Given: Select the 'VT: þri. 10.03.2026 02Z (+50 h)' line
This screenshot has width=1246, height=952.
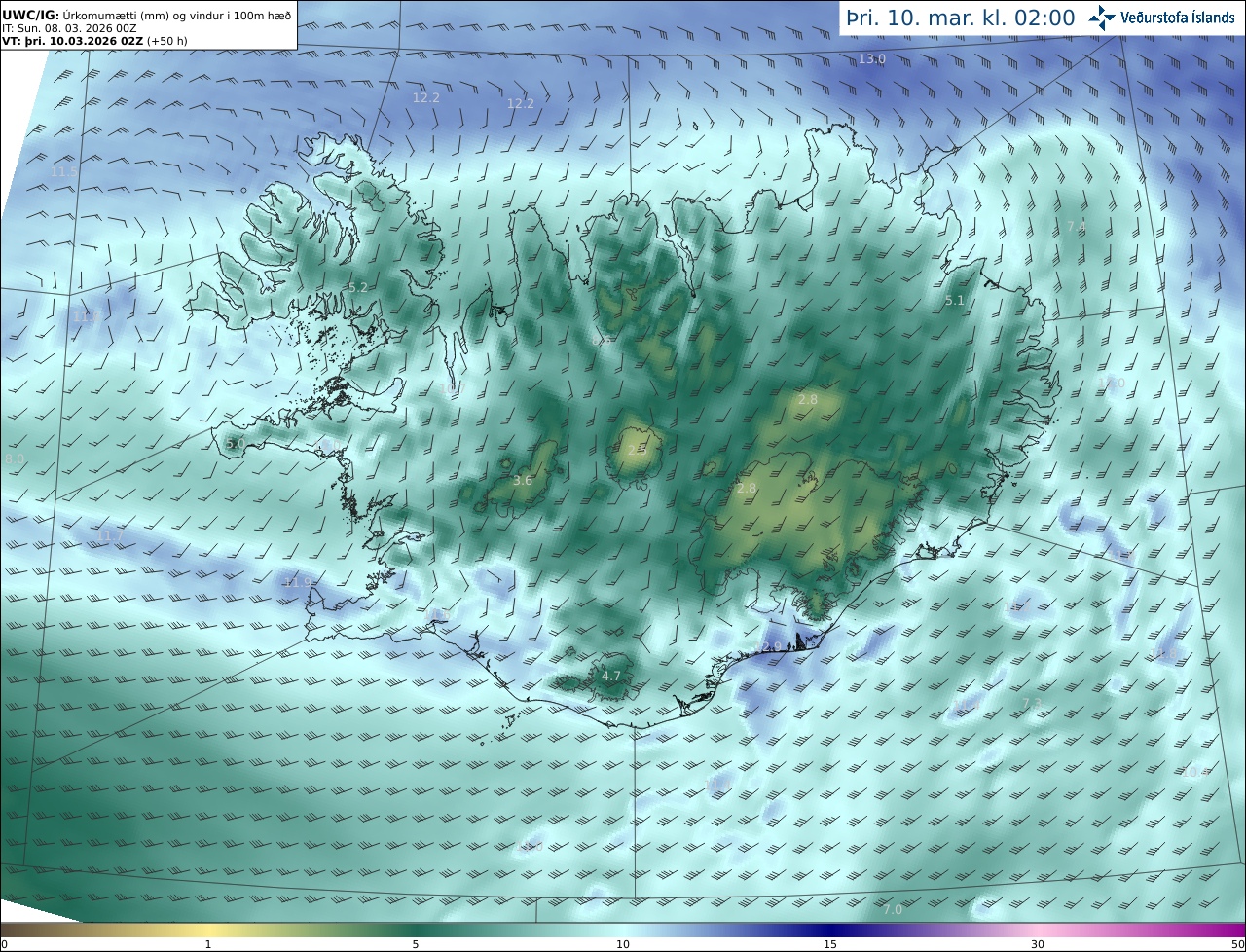Looking at the screenshot, I should click(94, 41).
